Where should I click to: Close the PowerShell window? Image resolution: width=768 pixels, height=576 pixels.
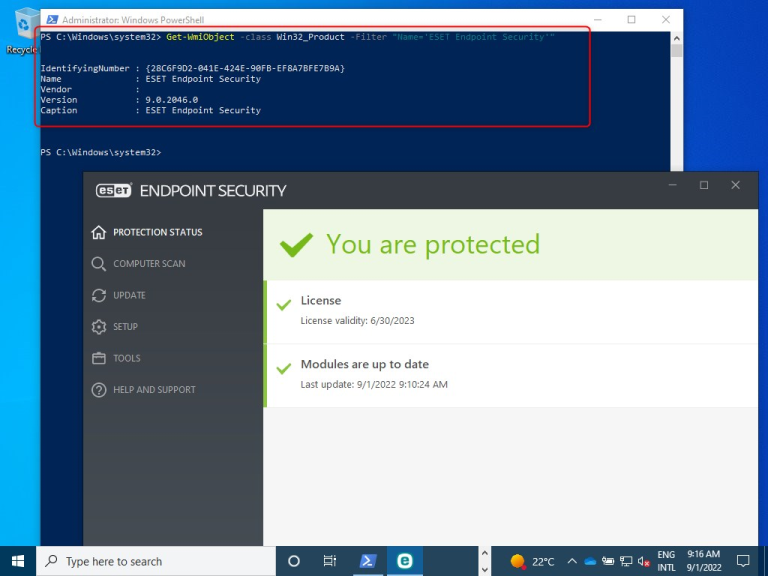click(x=666, y=20)
